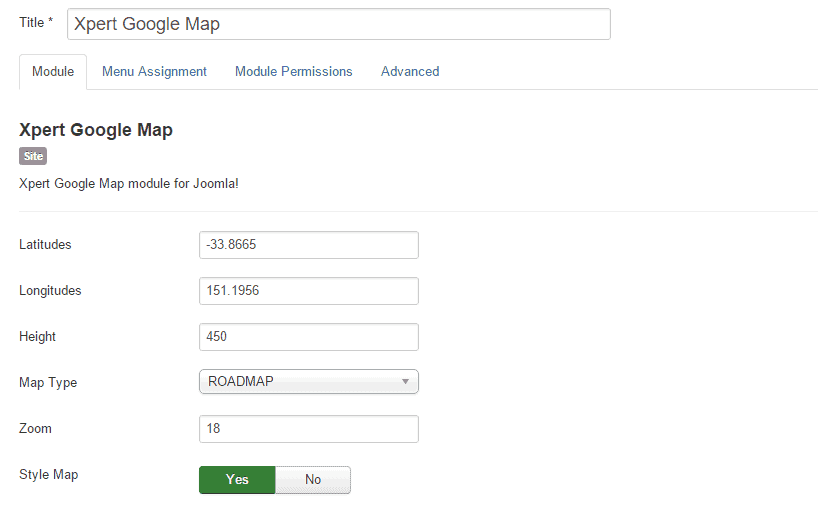
Task: Click the gray Site badge
Action: click(33, 156)
